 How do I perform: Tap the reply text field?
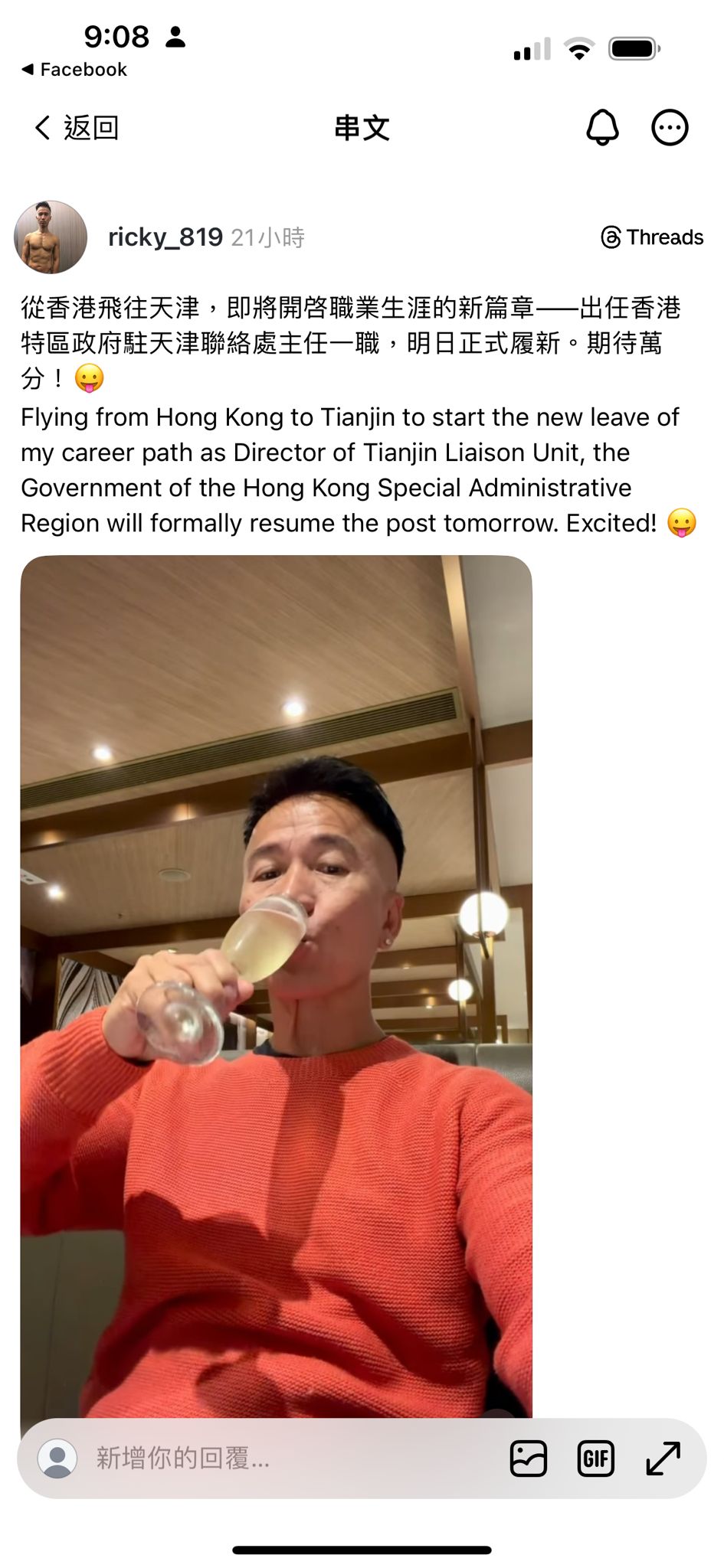click(x=291, y=1459)
